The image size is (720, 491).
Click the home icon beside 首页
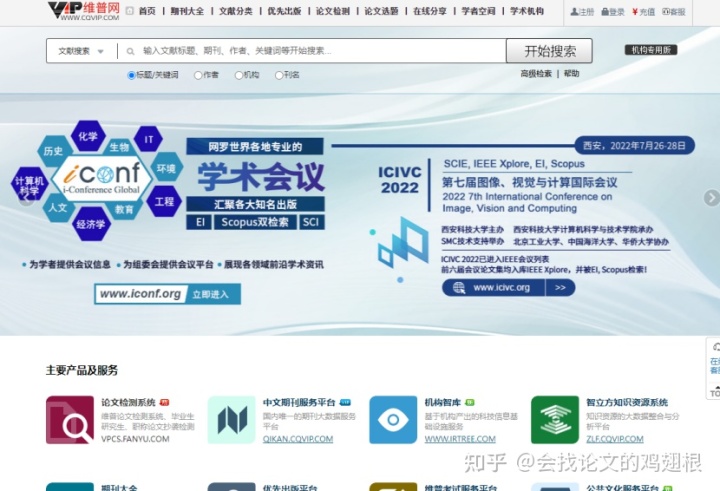[x=129, y=11]
